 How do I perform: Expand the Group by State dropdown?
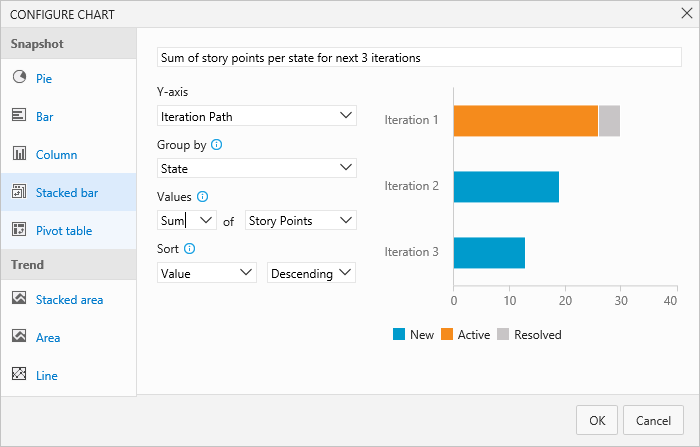tap(256, 168)
